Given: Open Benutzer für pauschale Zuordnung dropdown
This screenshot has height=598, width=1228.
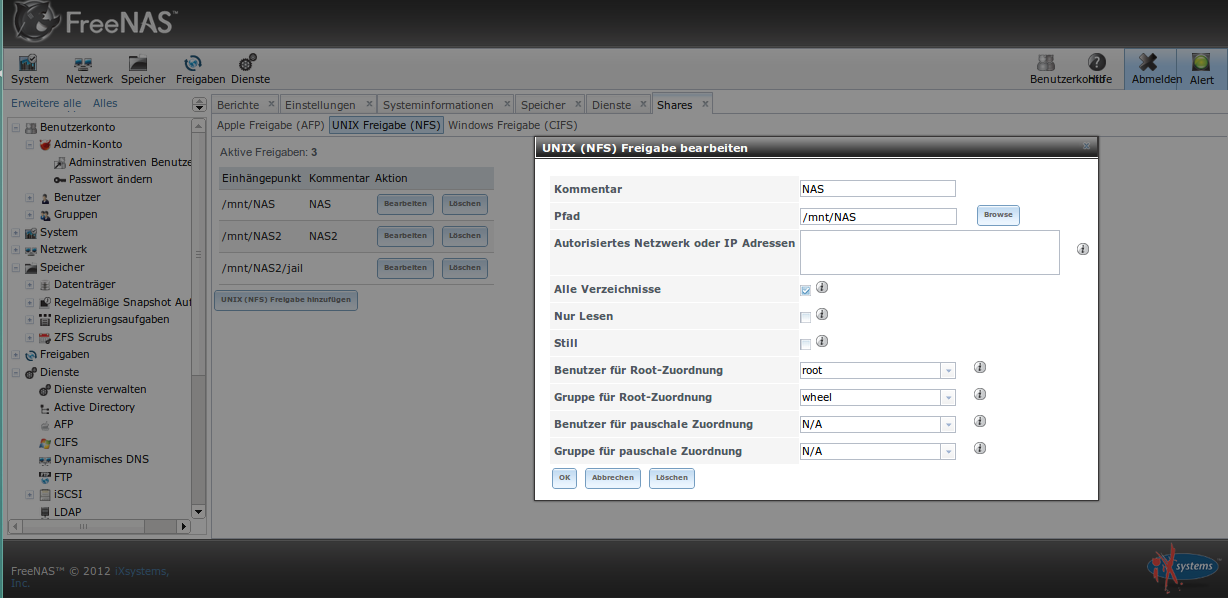Looking at the screenshot, I should [x=948, y=424].
